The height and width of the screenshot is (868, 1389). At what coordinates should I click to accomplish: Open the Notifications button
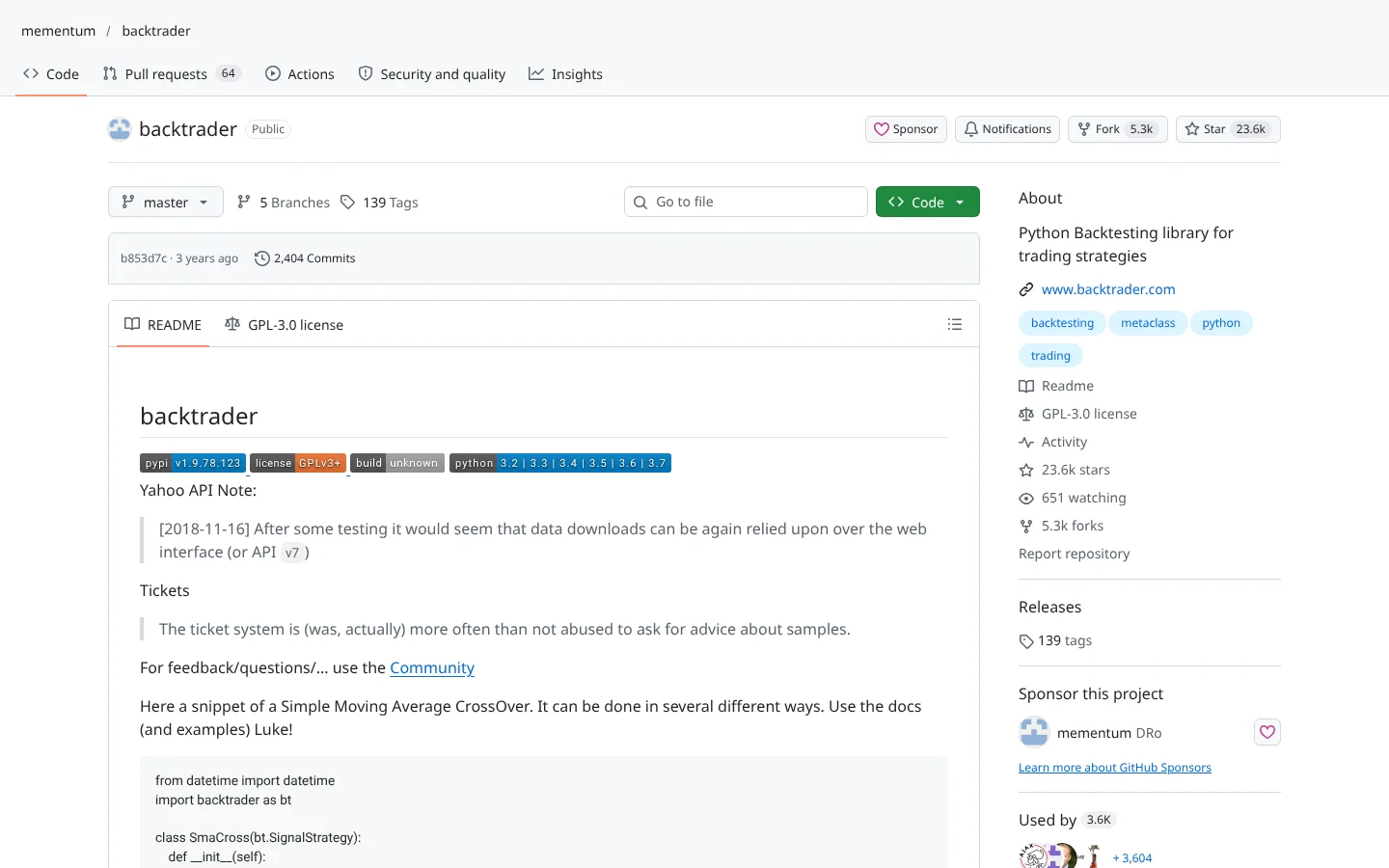click(x=1007, y=129)
